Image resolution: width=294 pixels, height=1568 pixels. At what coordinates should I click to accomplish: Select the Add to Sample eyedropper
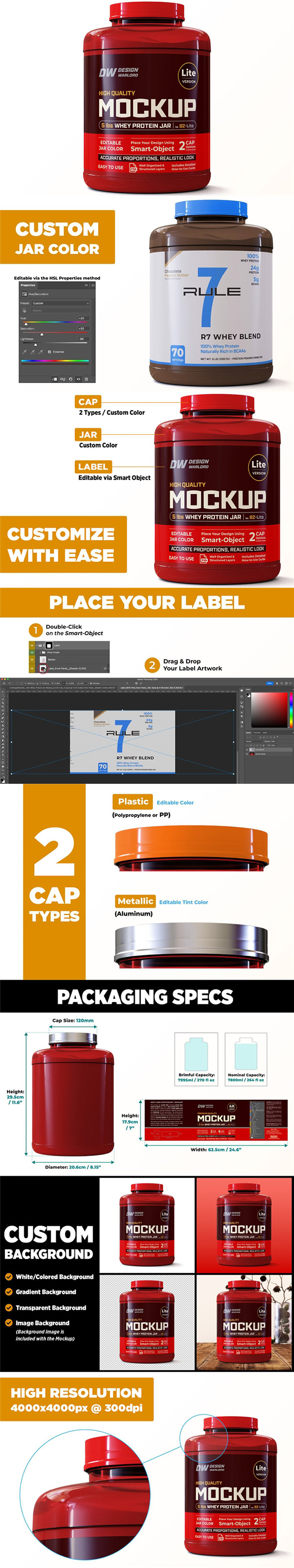coord(33,352)
